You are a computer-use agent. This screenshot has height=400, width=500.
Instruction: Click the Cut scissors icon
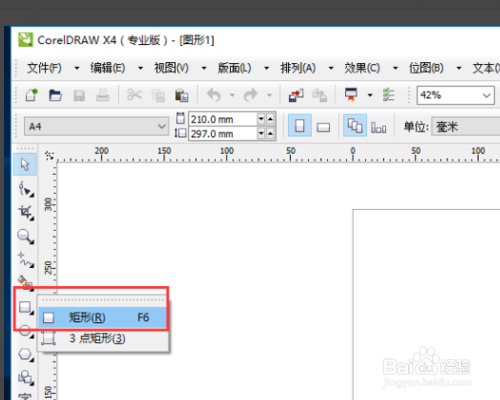coord(134,95)
